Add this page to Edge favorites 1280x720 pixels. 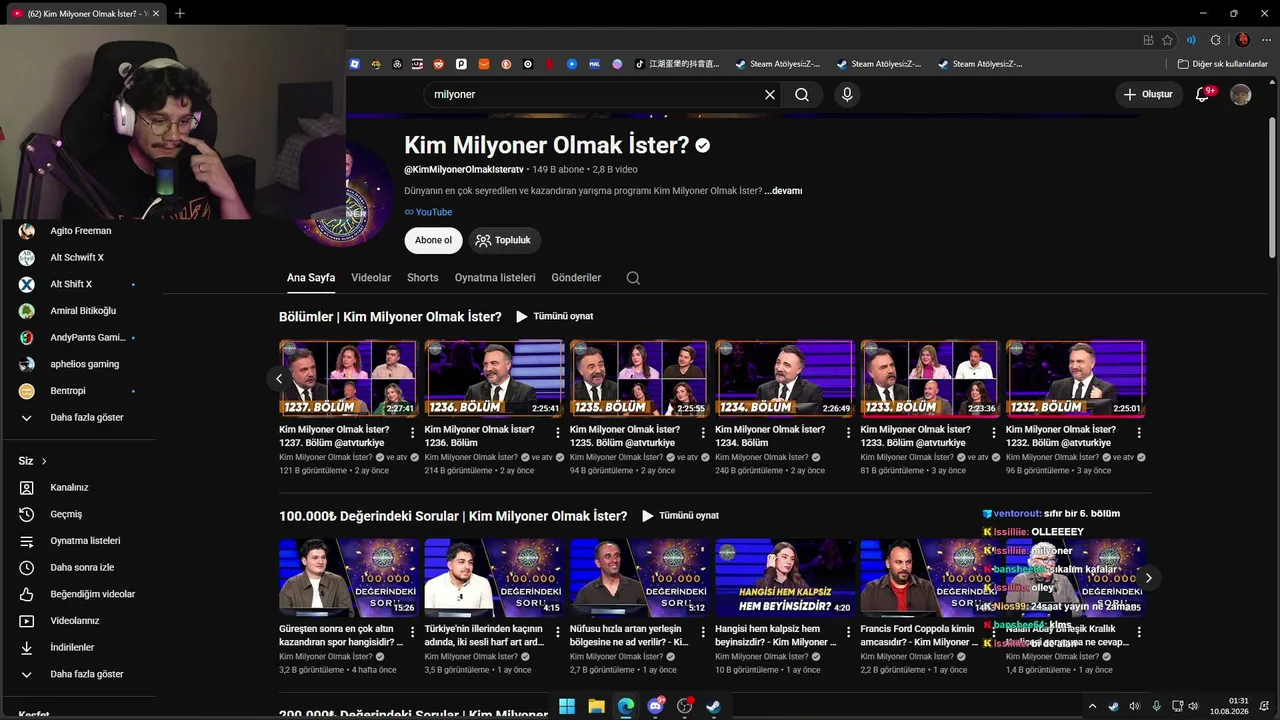[x=1167, y=40]
